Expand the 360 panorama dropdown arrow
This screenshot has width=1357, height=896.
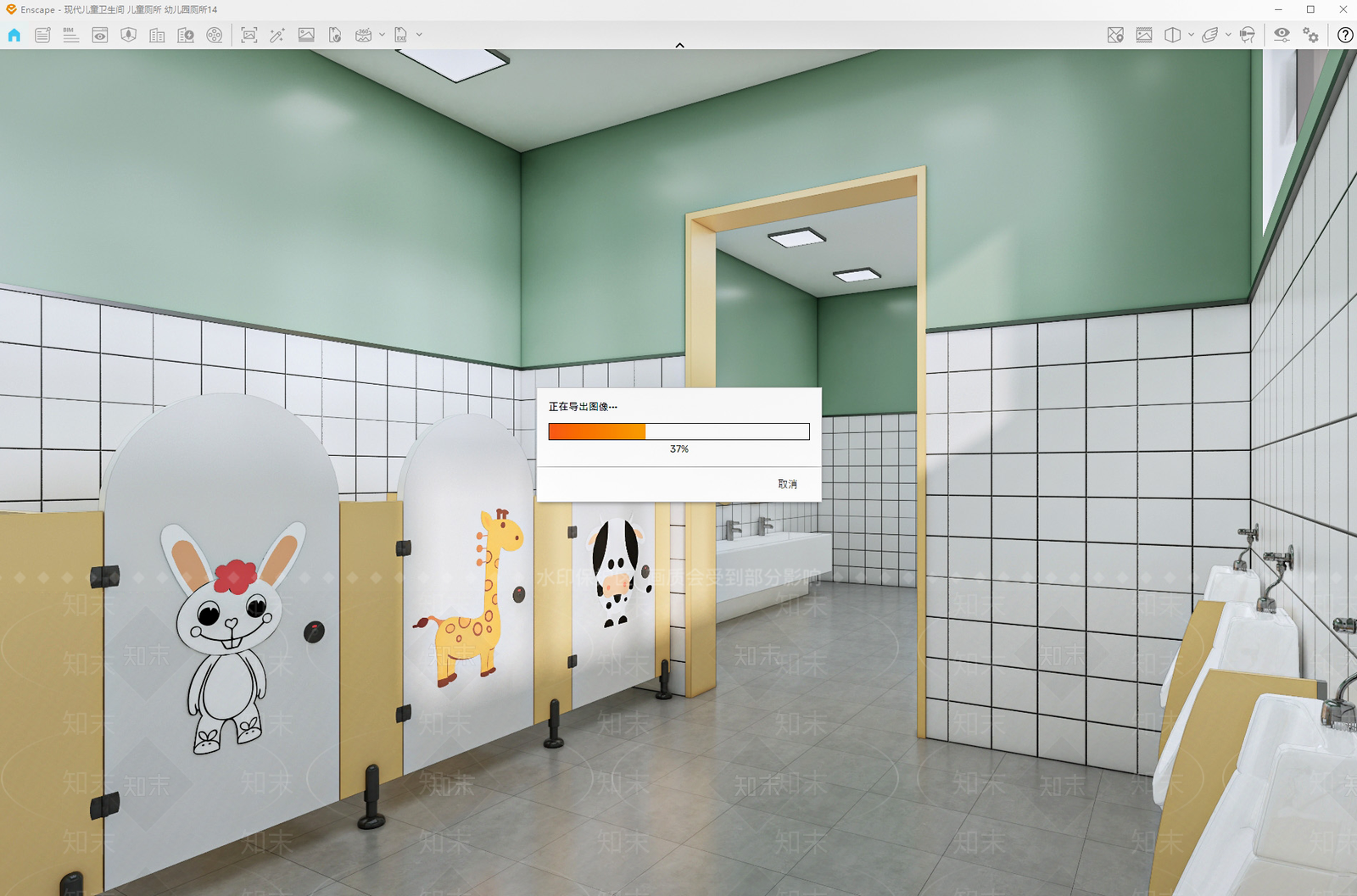[382, 35]
